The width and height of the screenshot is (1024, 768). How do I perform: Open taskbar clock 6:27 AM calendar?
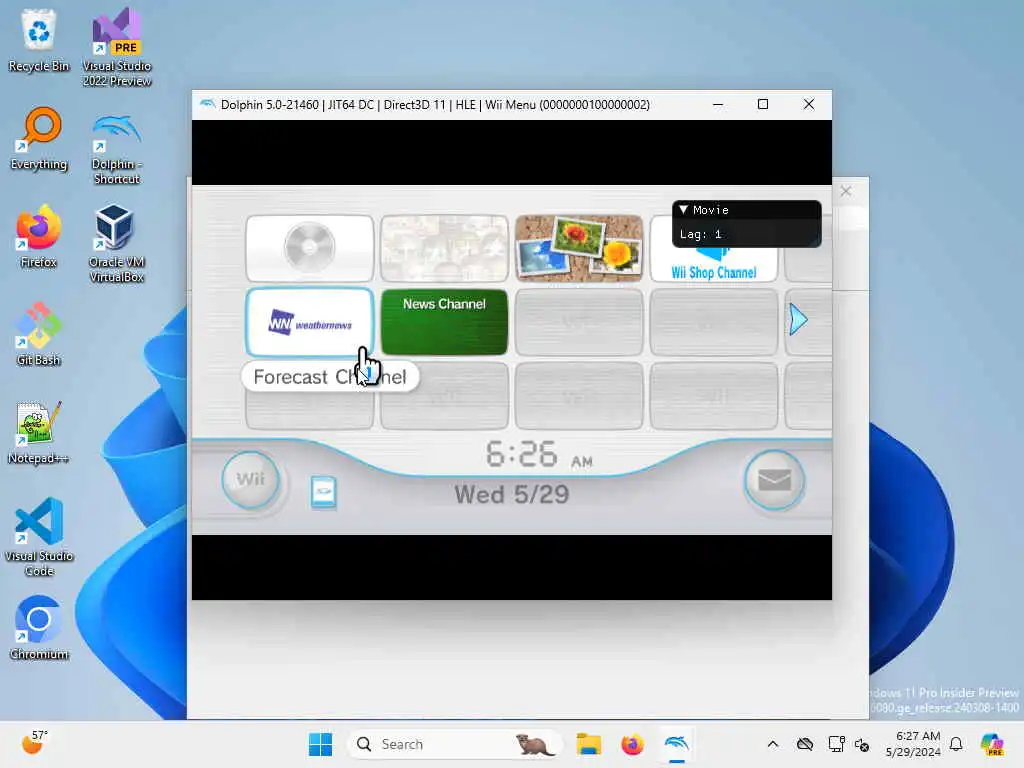(913, 744)
